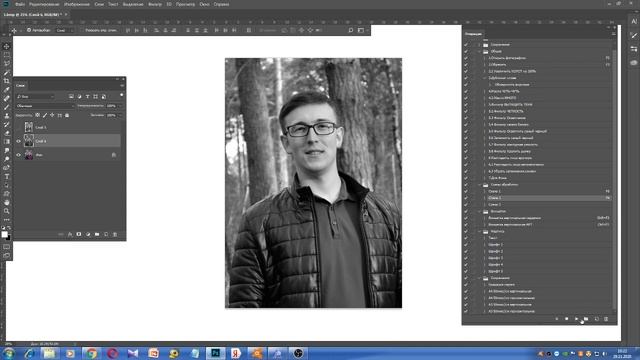Screen dimensions: 640x360
Task: Select the Gradient tool
Action: tap(7, 142)
